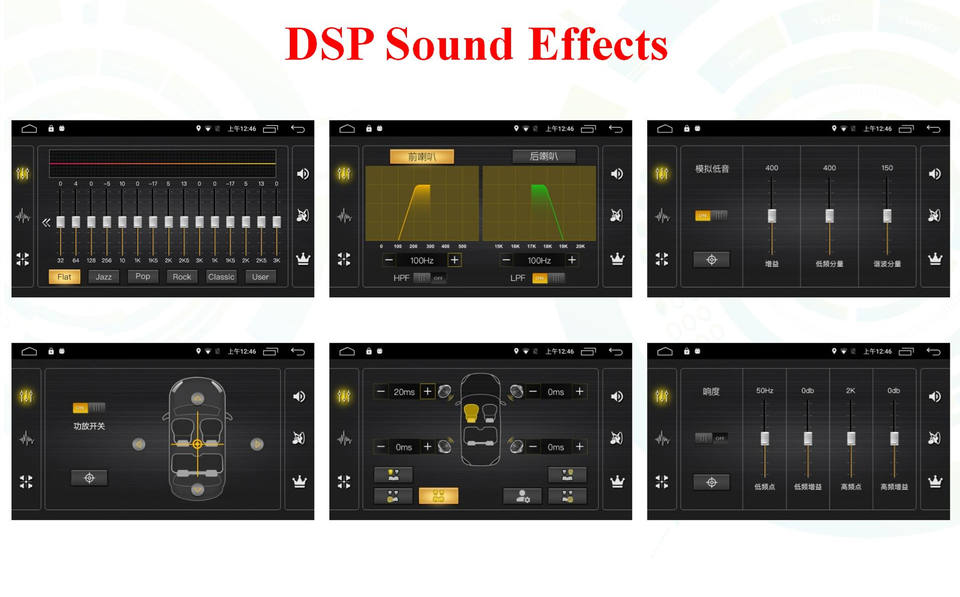Choose the person-with-gear user preset on the delay screen

pos(522,496)
